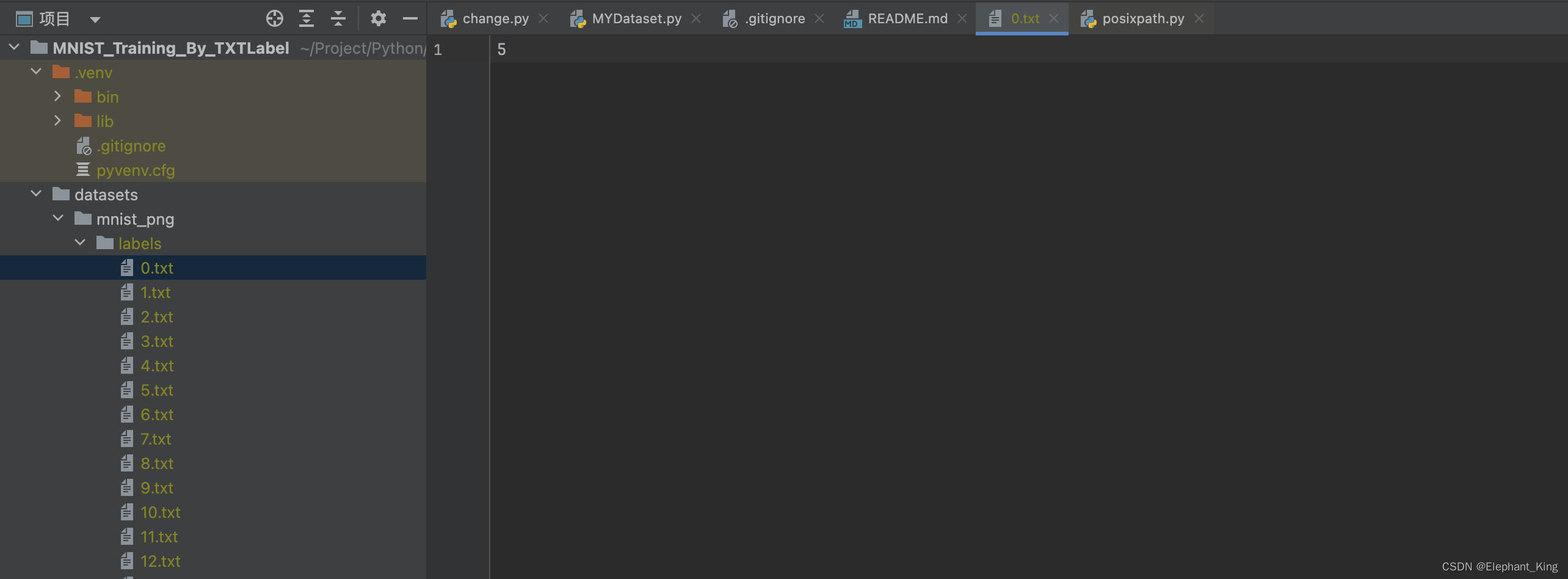Image resolution: width=1568 pixels, height=579 pixels.
Task: Hide the project panel with minus icon
Action: coord(410,19)
